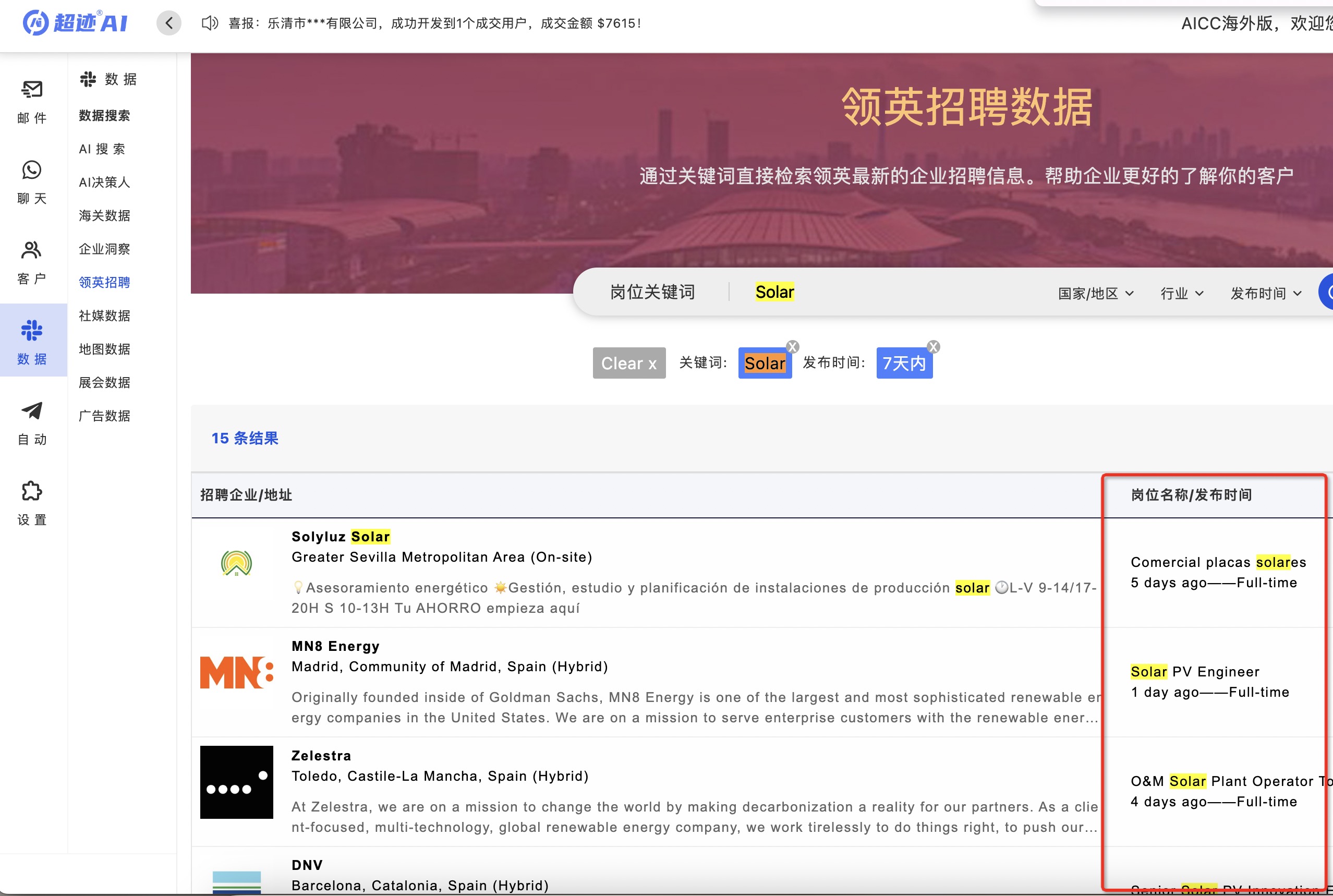Open the 客户 customers icon
This screenshot has height=896, width=1333.
[x=32, y=251]
